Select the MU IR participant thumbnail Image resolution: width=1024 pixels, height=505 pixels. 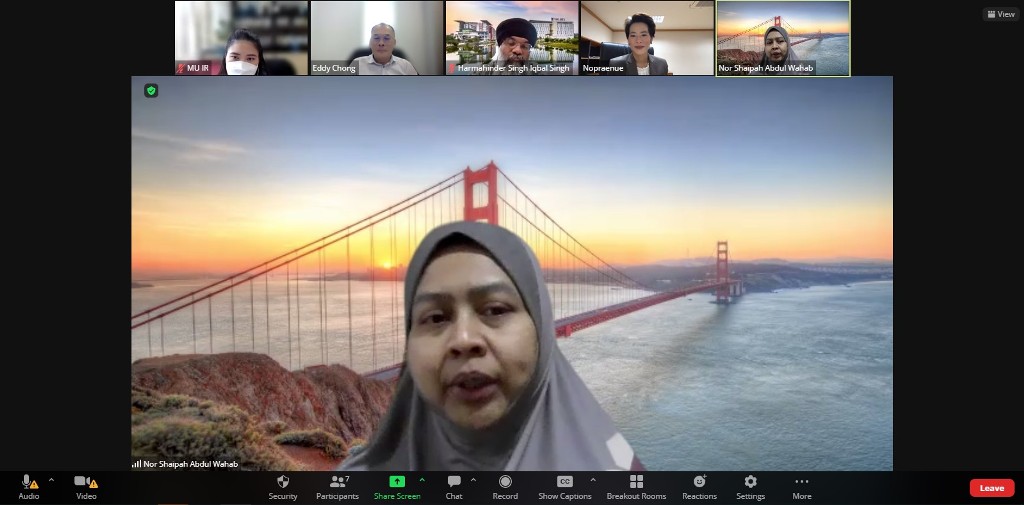click(241, 38)
